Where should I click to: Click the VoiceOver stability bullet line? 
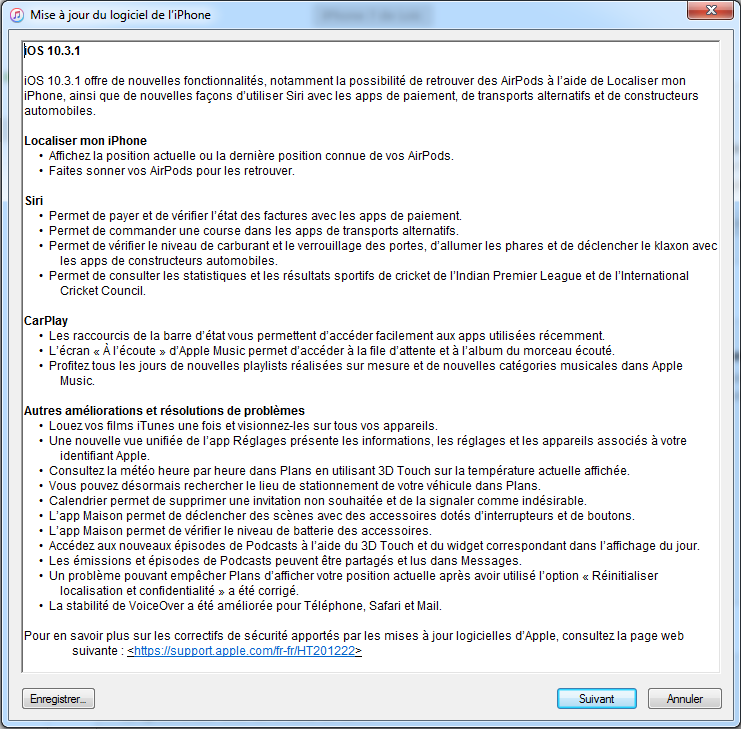pyautogui.click(x=245, y=606)
